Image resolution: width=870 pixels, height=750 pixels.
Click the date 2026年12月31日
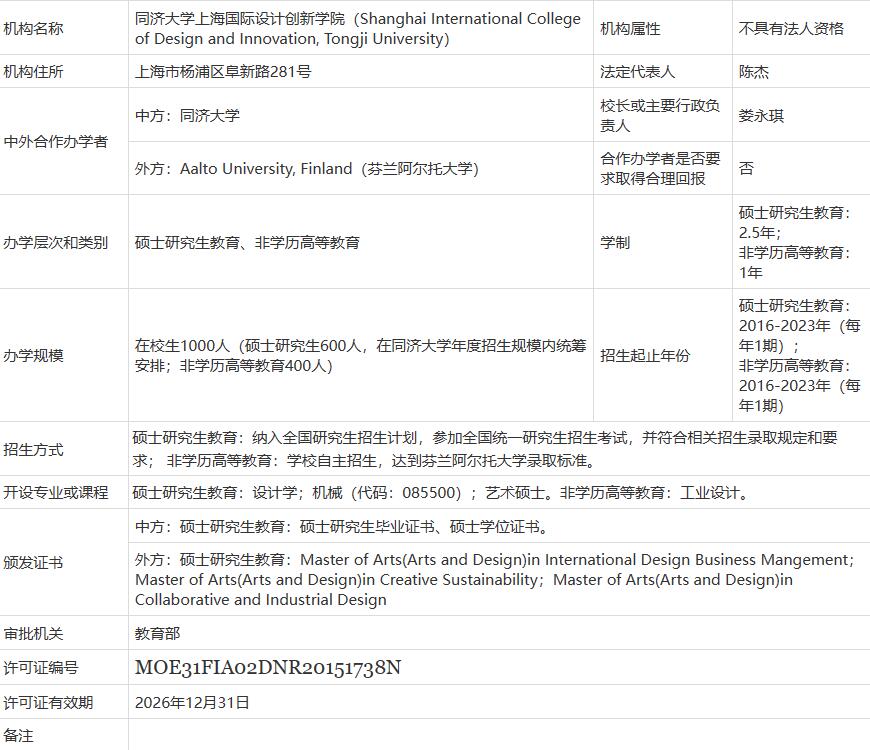[192, 703]
